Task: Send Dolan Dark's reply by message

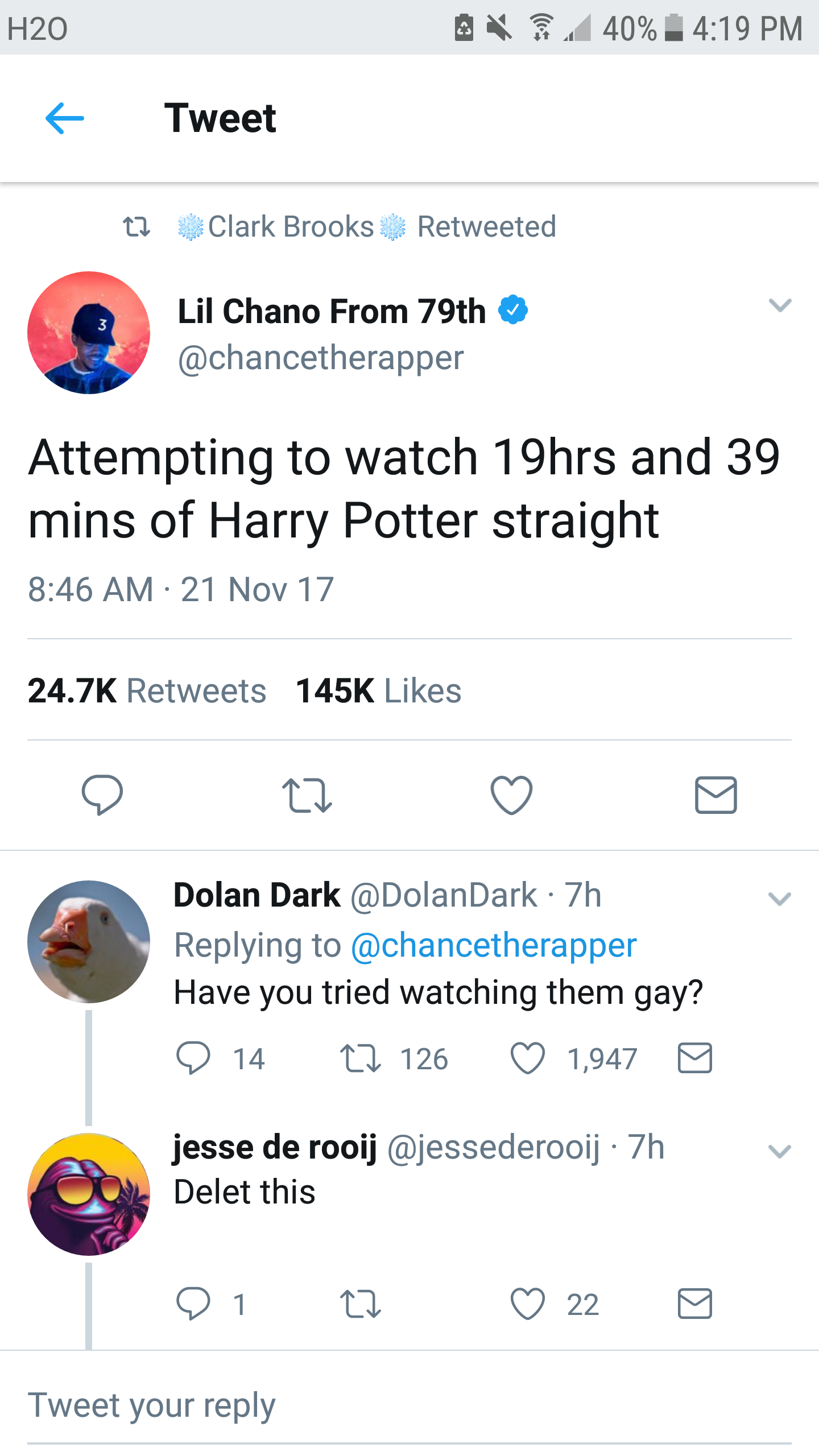Action: [x=694, y=1058]
